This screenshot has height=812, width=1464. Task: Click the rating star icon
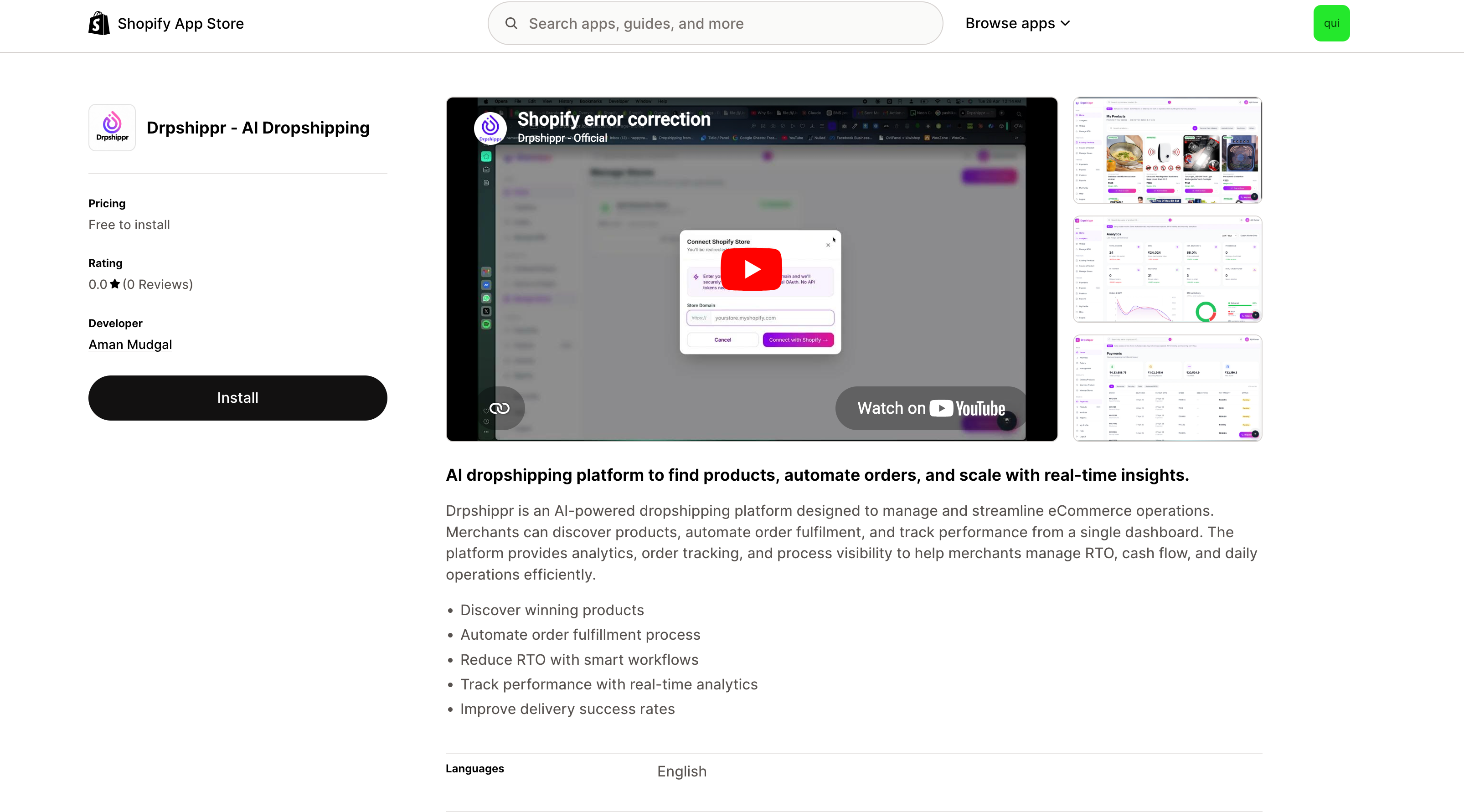point(115,283)
